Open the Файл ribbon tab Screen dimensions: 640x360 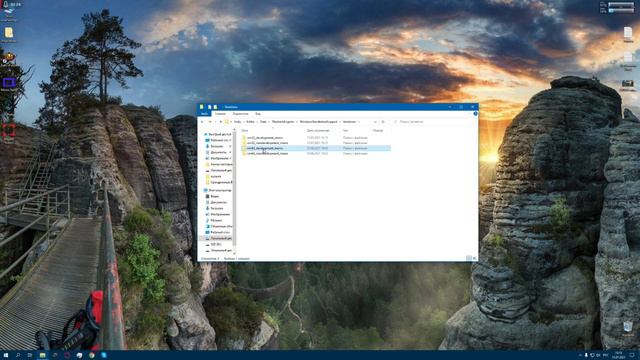(204, 114)
